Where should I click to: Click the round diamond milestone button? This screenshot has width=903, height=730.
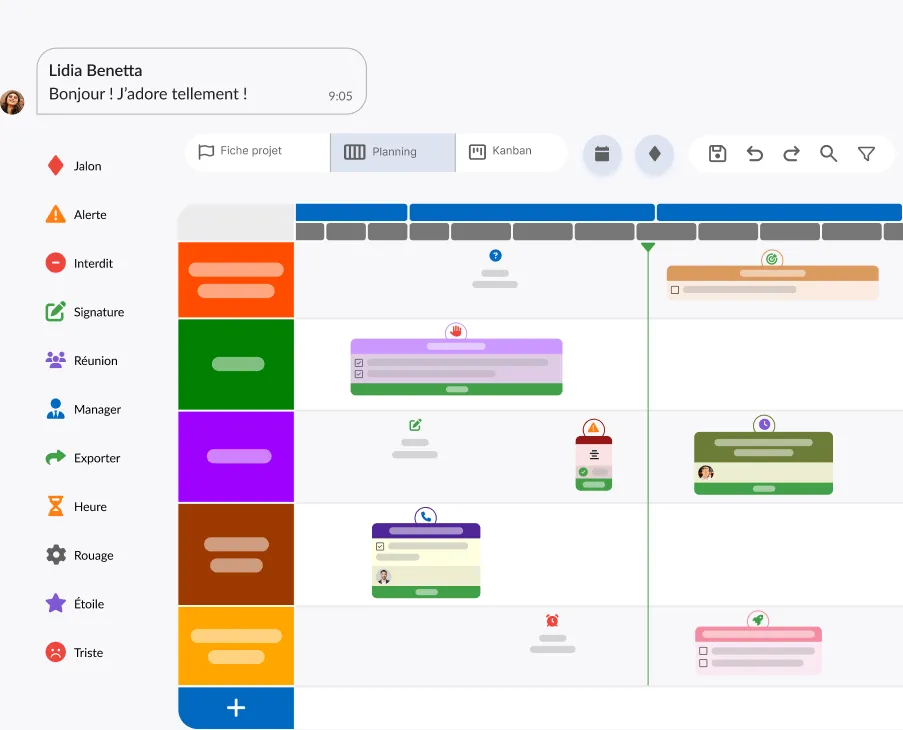pyautogui.click(x=654, y=154)
